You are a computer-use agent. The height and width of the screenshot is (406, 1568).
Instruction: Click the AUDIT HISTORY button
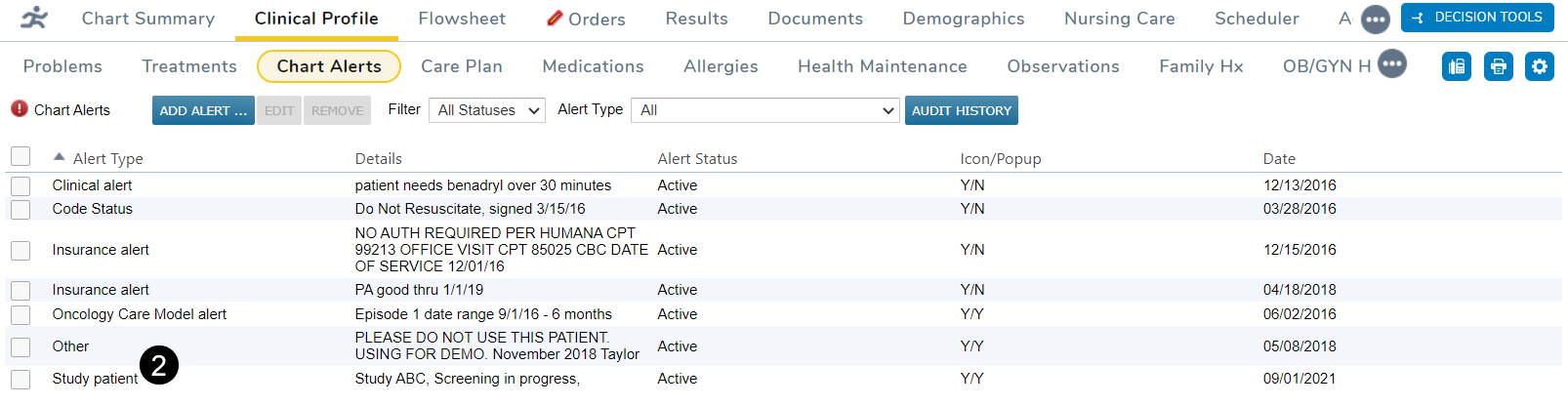tap(961, 110)
